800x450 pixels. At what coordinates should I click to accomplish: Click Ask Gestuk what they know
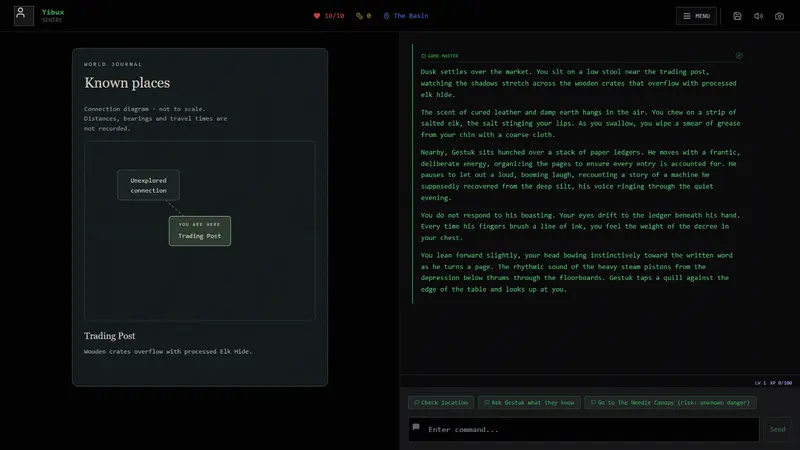point(529,403)
